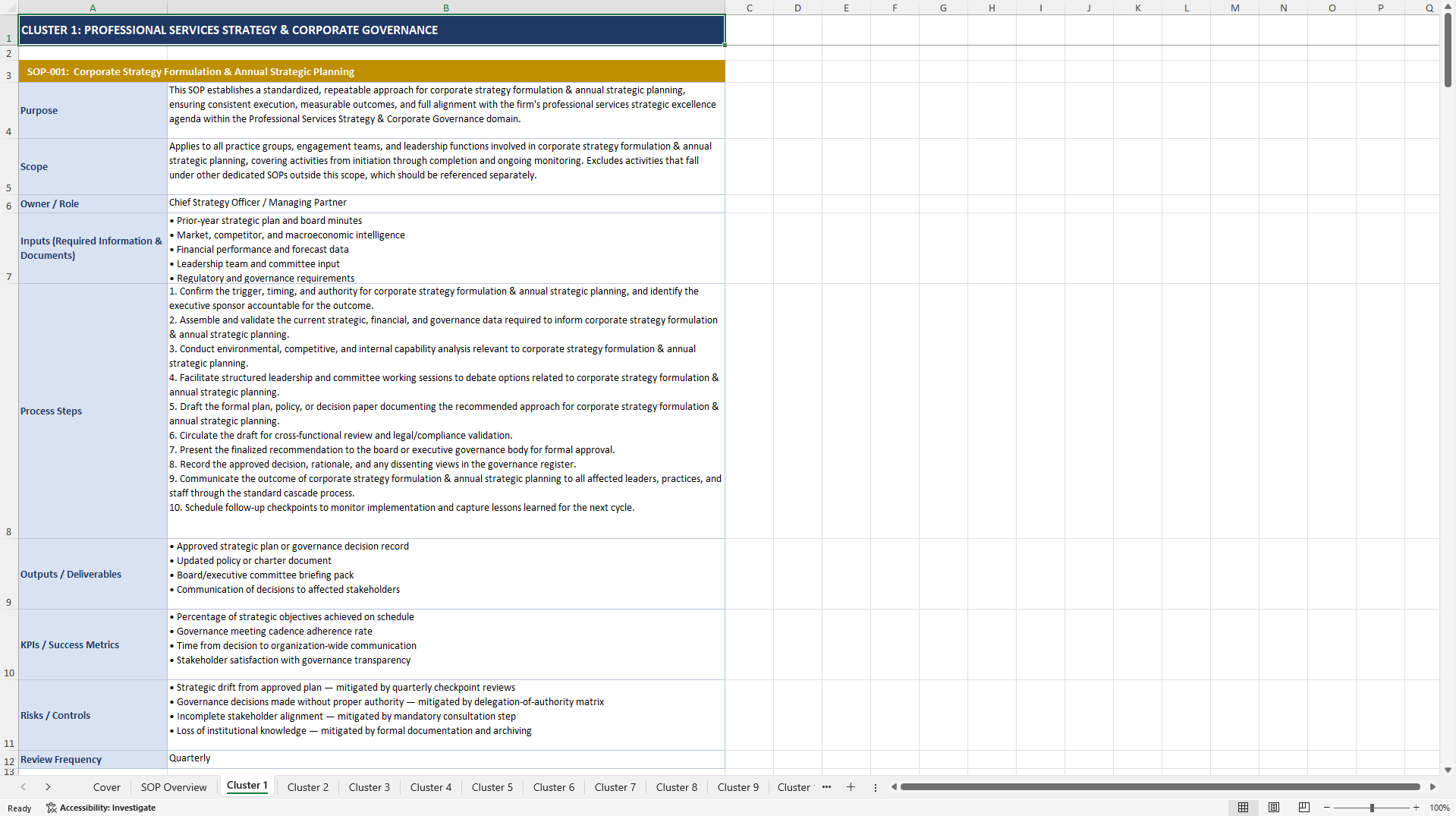The width and height of the screenshot is (1456, 816).
Task: Select the risks bullet list cell
Action: tap(446, 715)
